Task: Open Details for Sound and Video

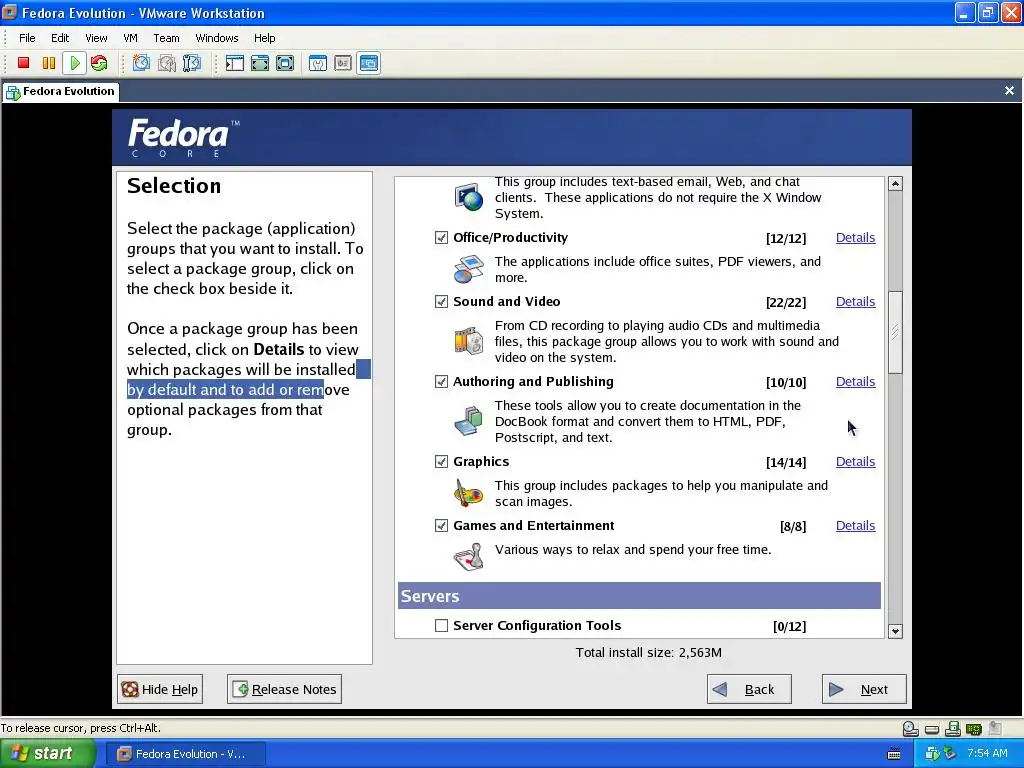Action: [x=856, y=302]
